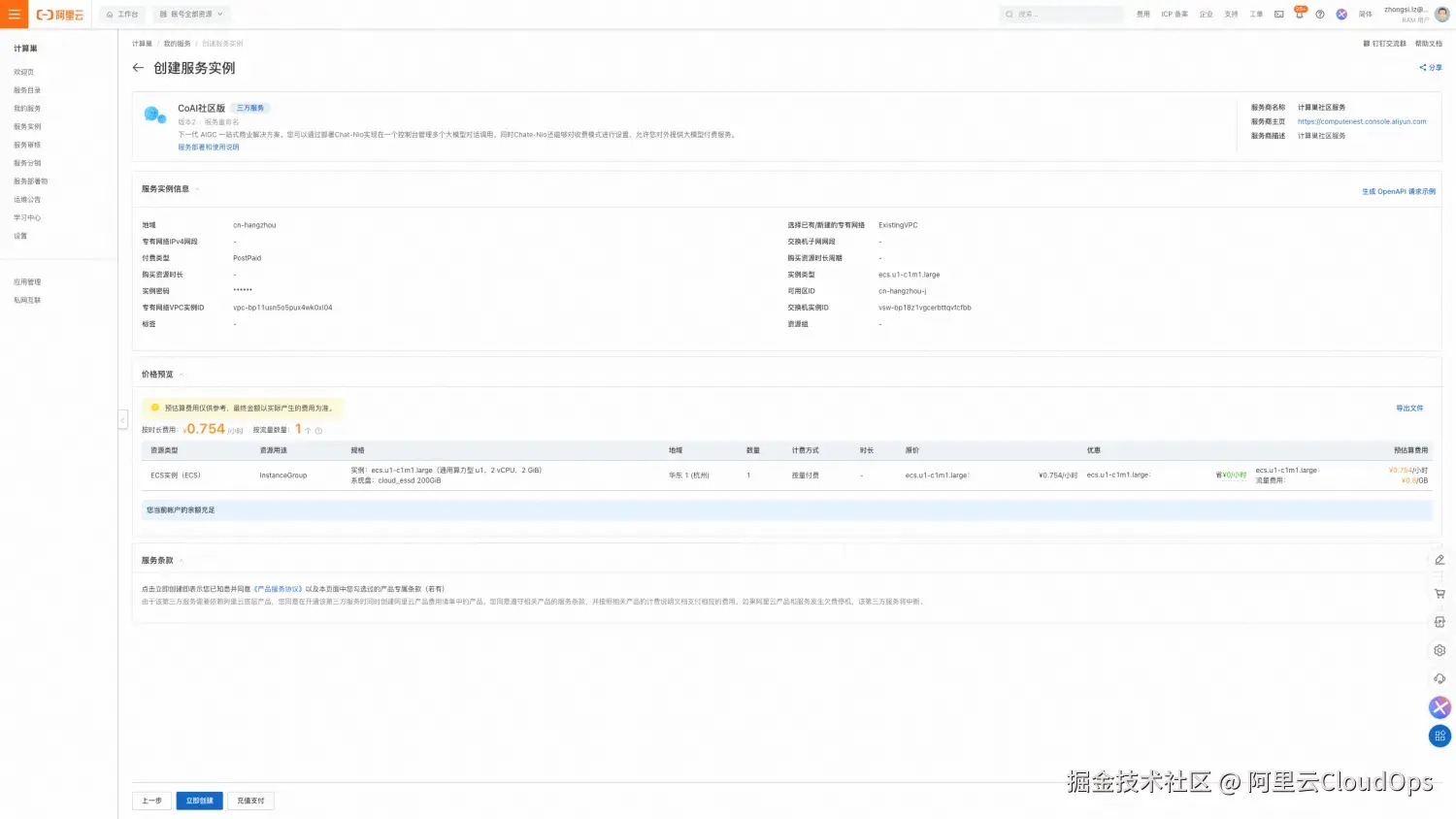
Task: Open the Cloud Shell terminal icon
Action: click(x=1278, y=15)
